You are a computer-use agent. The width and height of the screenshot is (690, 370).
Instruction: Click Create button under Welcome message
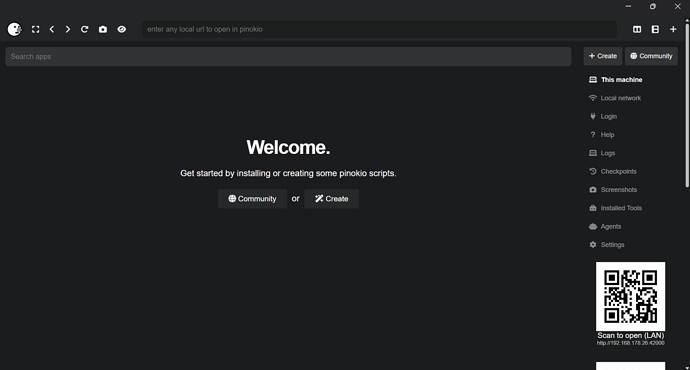tap(331, 199)
